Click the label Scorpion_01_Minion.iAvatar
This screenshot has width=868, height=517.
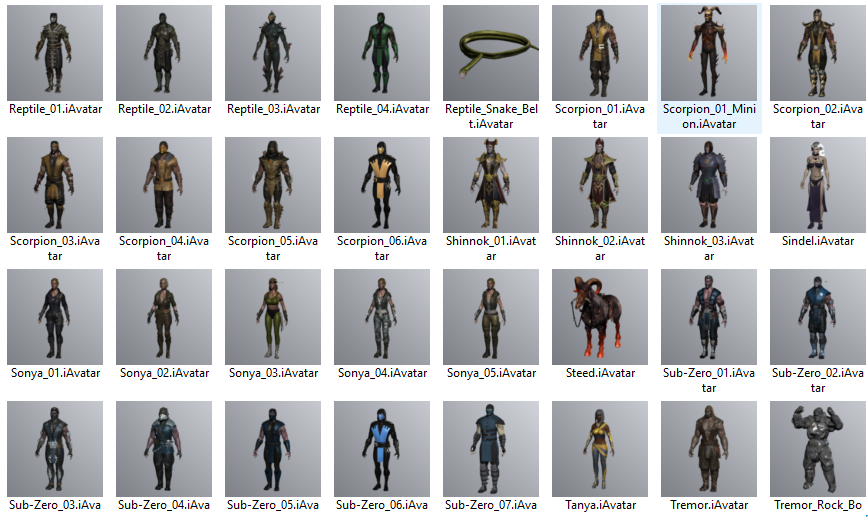(x=709, y=116)
